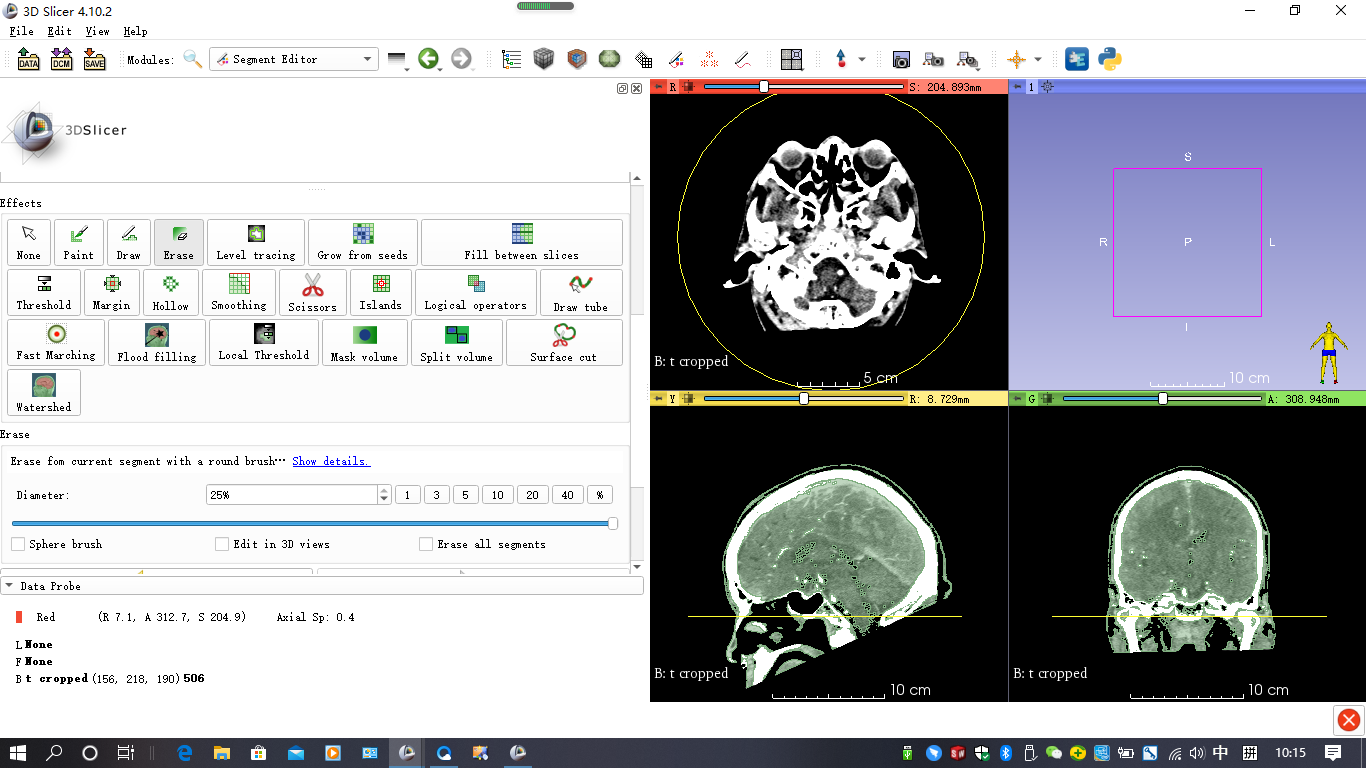This screenshot has width=1366, height=768.
Task: Select the Hollow effect
Action: pos(171,292)
